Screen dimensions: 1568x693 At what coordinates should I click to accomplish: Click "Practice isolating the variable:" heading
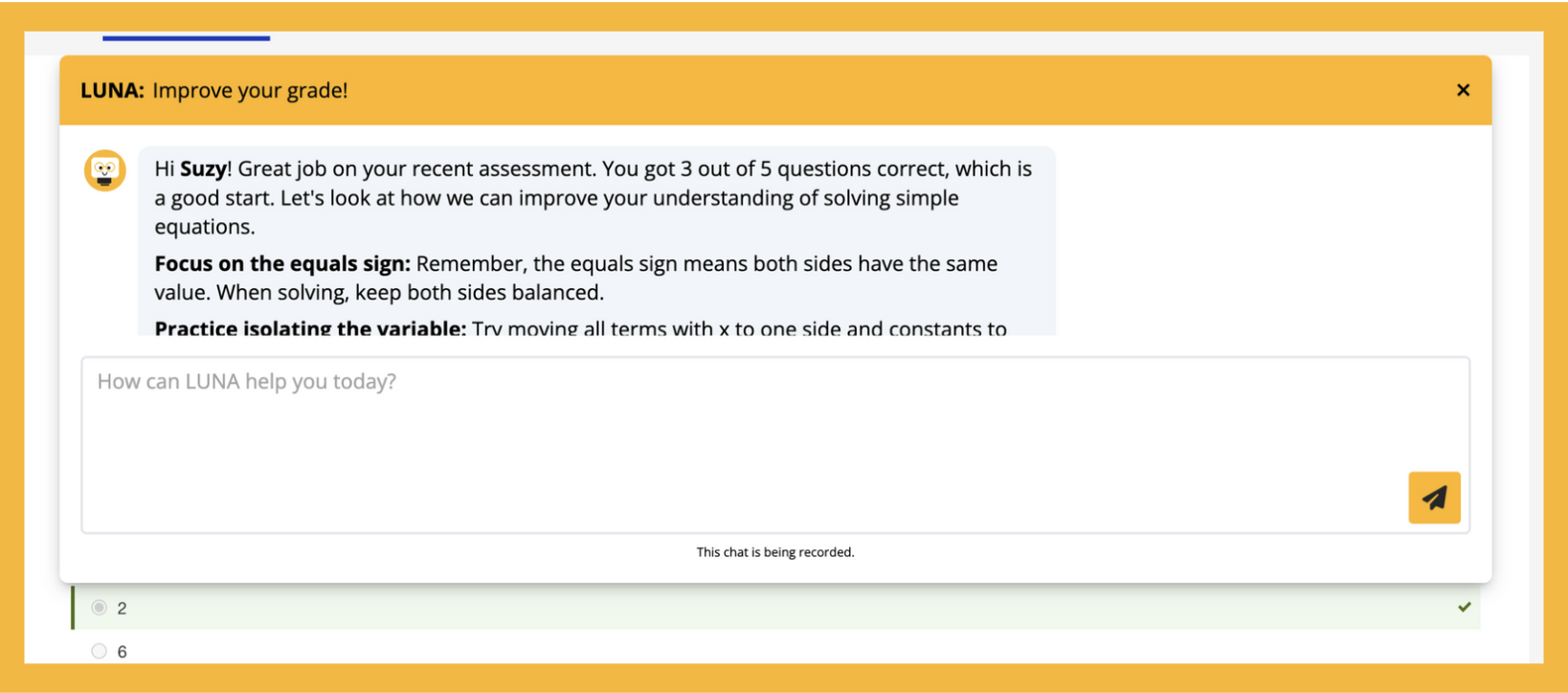point(310,328)
